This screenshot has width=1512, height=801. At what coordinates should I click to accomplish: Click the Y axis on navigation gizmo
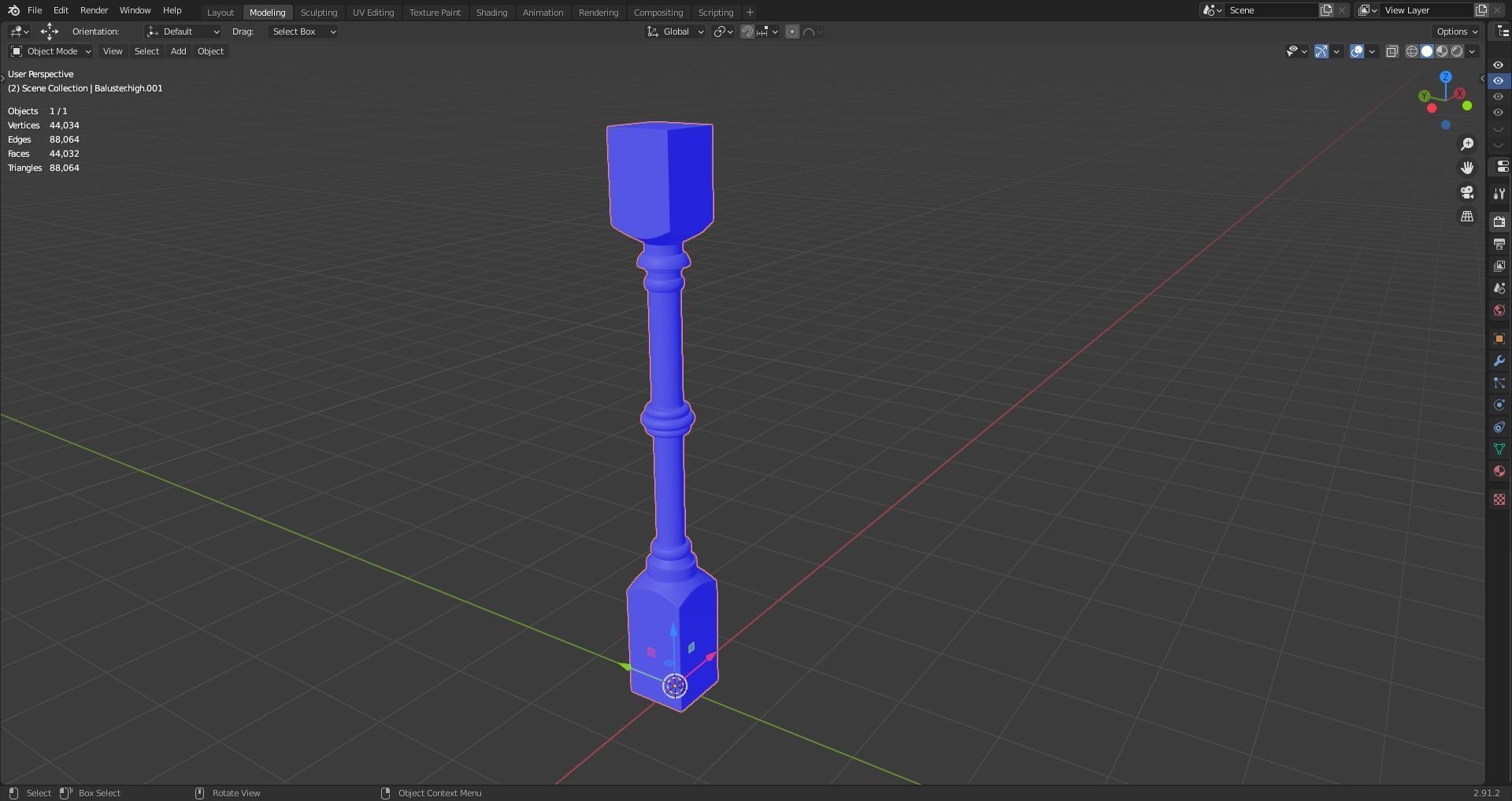(1425, 96)
